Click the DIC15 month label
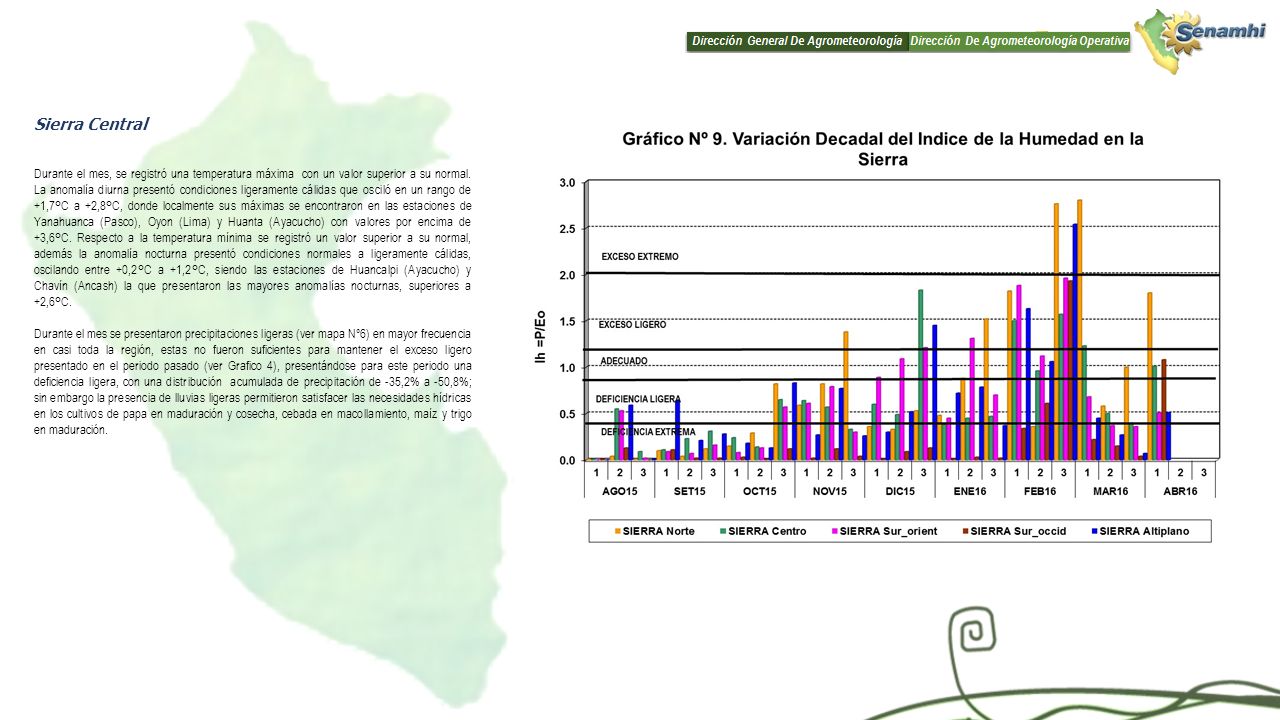 pyautogui.click(x=900, y=491)
